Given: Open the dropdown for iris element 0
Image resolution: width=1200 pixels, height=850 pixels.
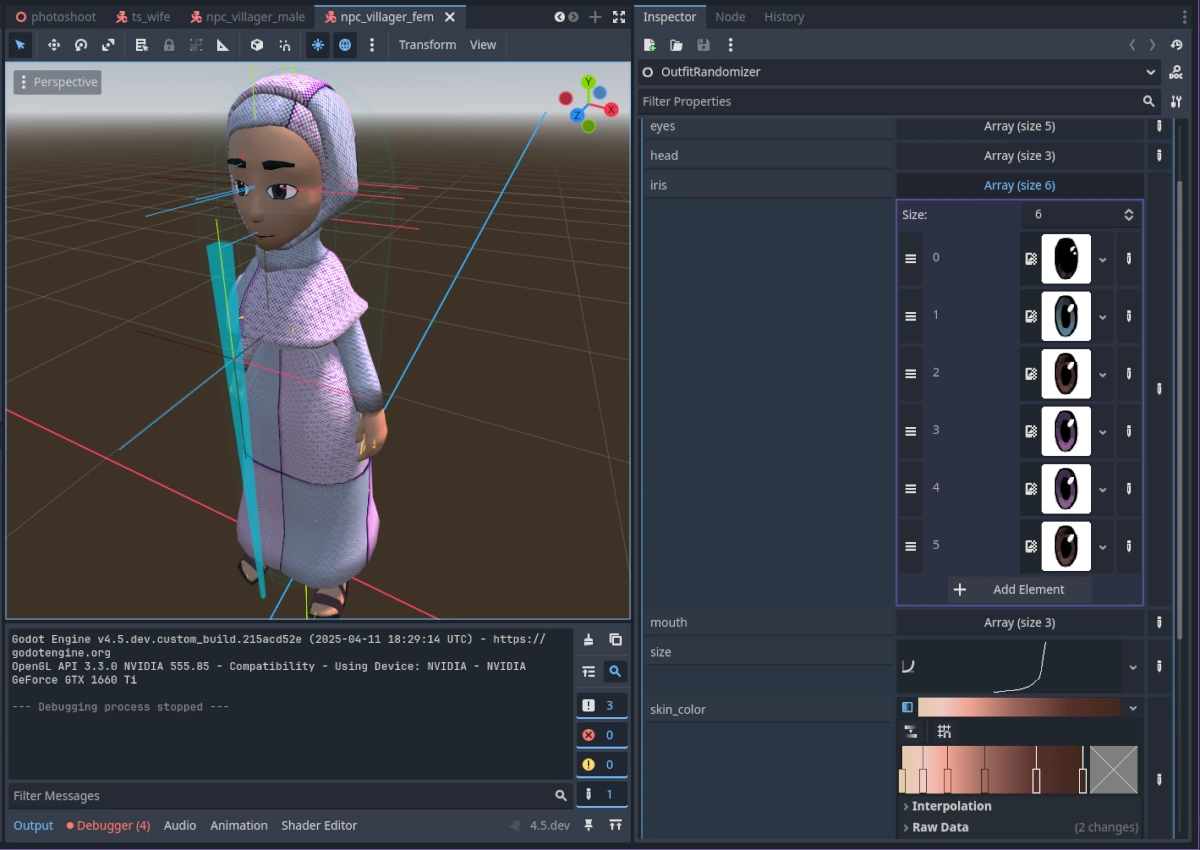Looking at the screenshot, I should 1102,258.
